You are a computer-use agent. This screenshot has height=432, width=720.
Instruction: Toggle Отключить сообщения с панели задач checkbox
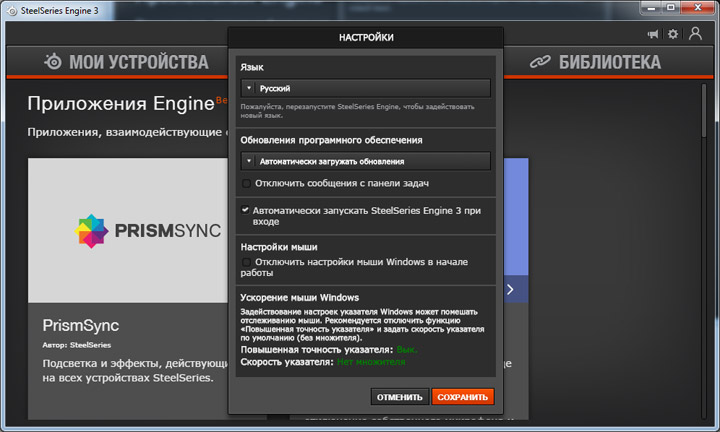pyautogui.click(x=247, y=183)
